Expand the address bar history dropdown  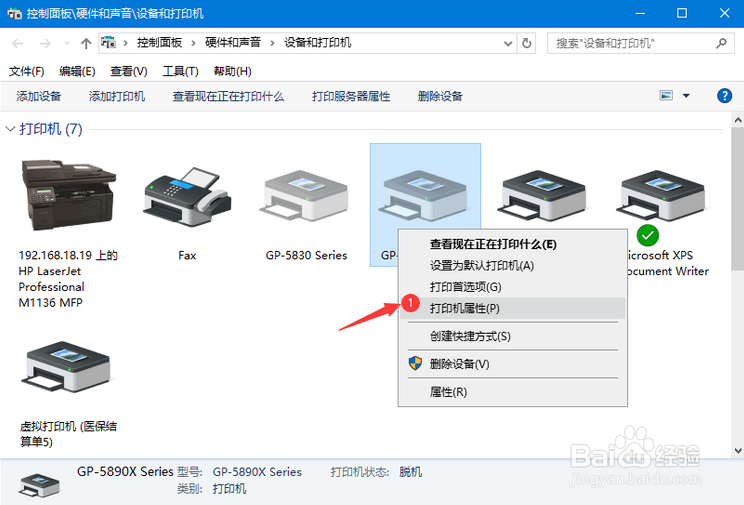coord(508,44)
